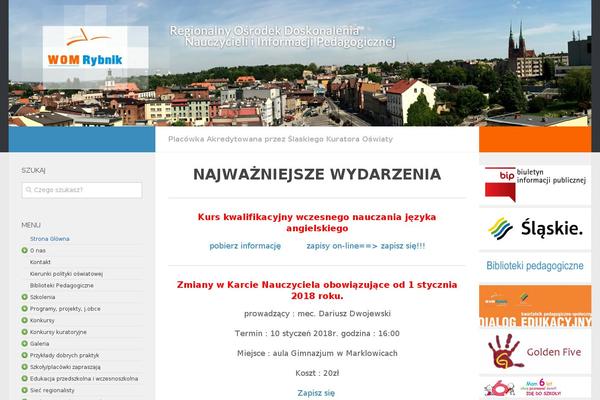Click 'Miejsce : aula Gimnazjum w Marklowicach'
This screenshot has width=600, height=400.
(317, 353)
